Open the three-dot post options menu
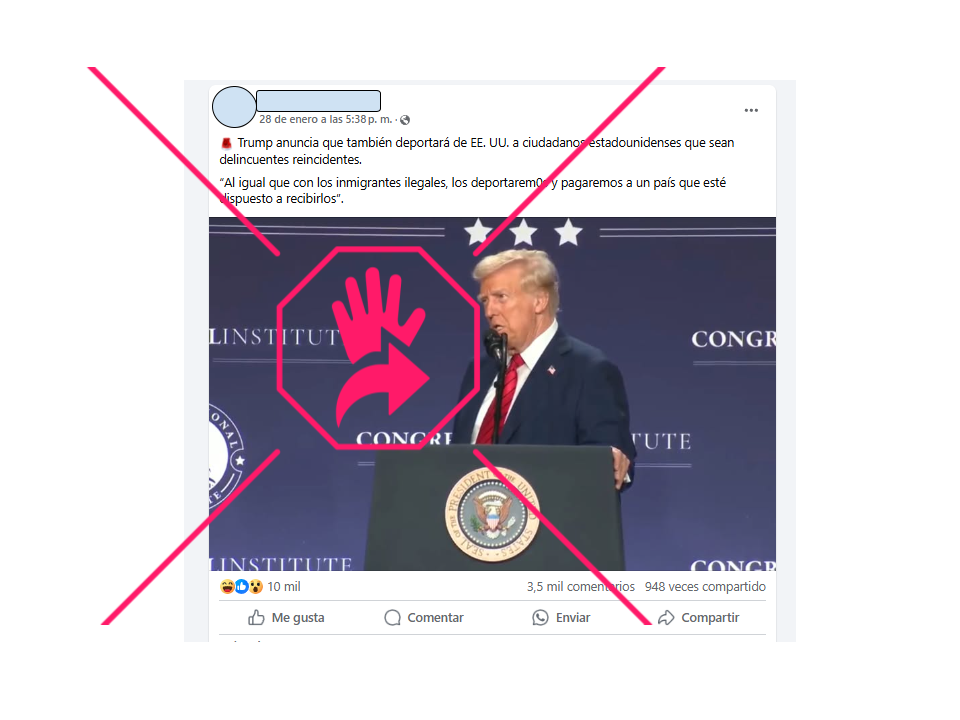Screen dimensions: 960x720 click(x=751, y=110)
